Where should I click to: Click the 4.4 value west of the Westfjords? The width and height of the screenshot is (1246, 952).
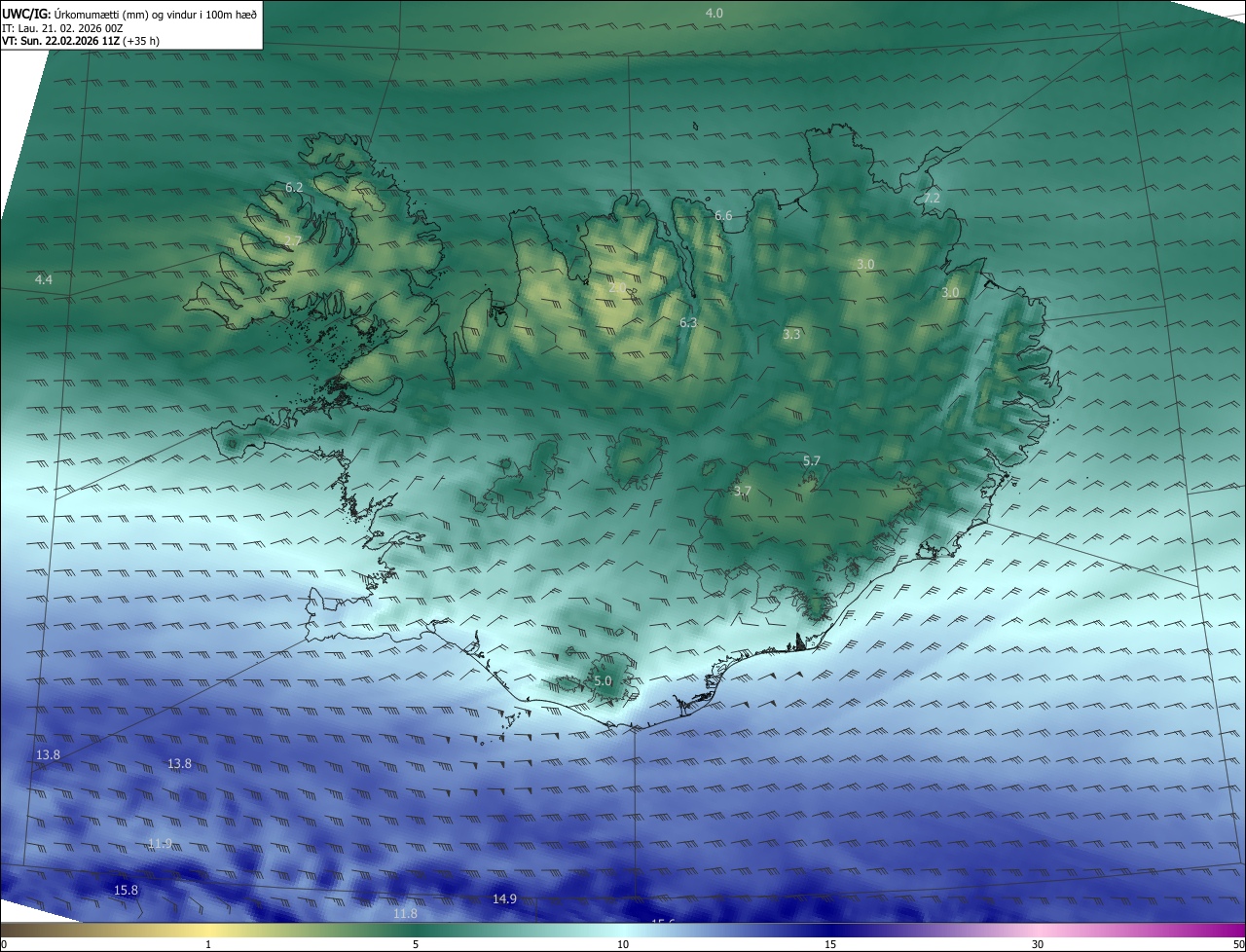(x=43, y=280)
